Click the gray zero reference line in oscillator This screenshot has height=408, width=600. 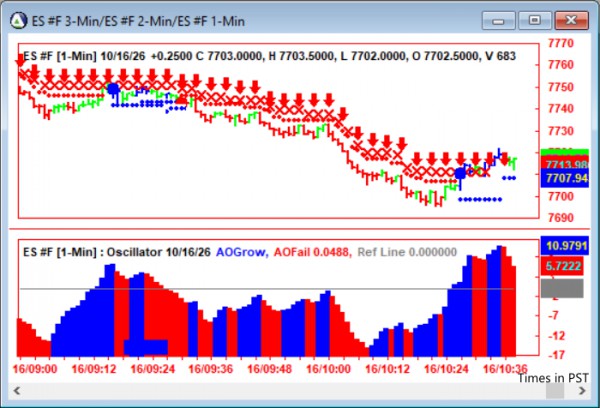coord(267,289)
